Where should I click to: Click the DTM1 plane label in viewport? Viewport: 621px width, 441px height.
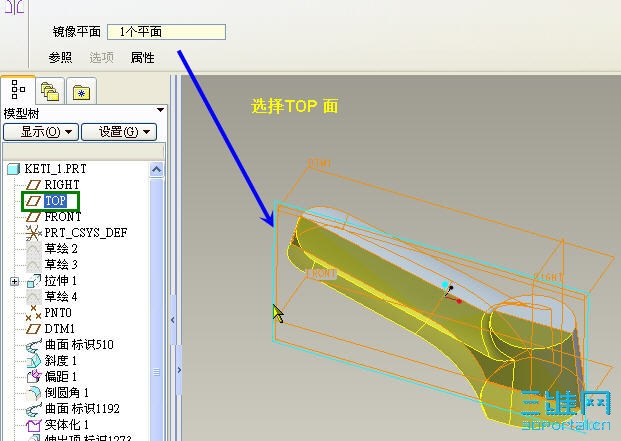pyautogui.click(x=319, y=163)
